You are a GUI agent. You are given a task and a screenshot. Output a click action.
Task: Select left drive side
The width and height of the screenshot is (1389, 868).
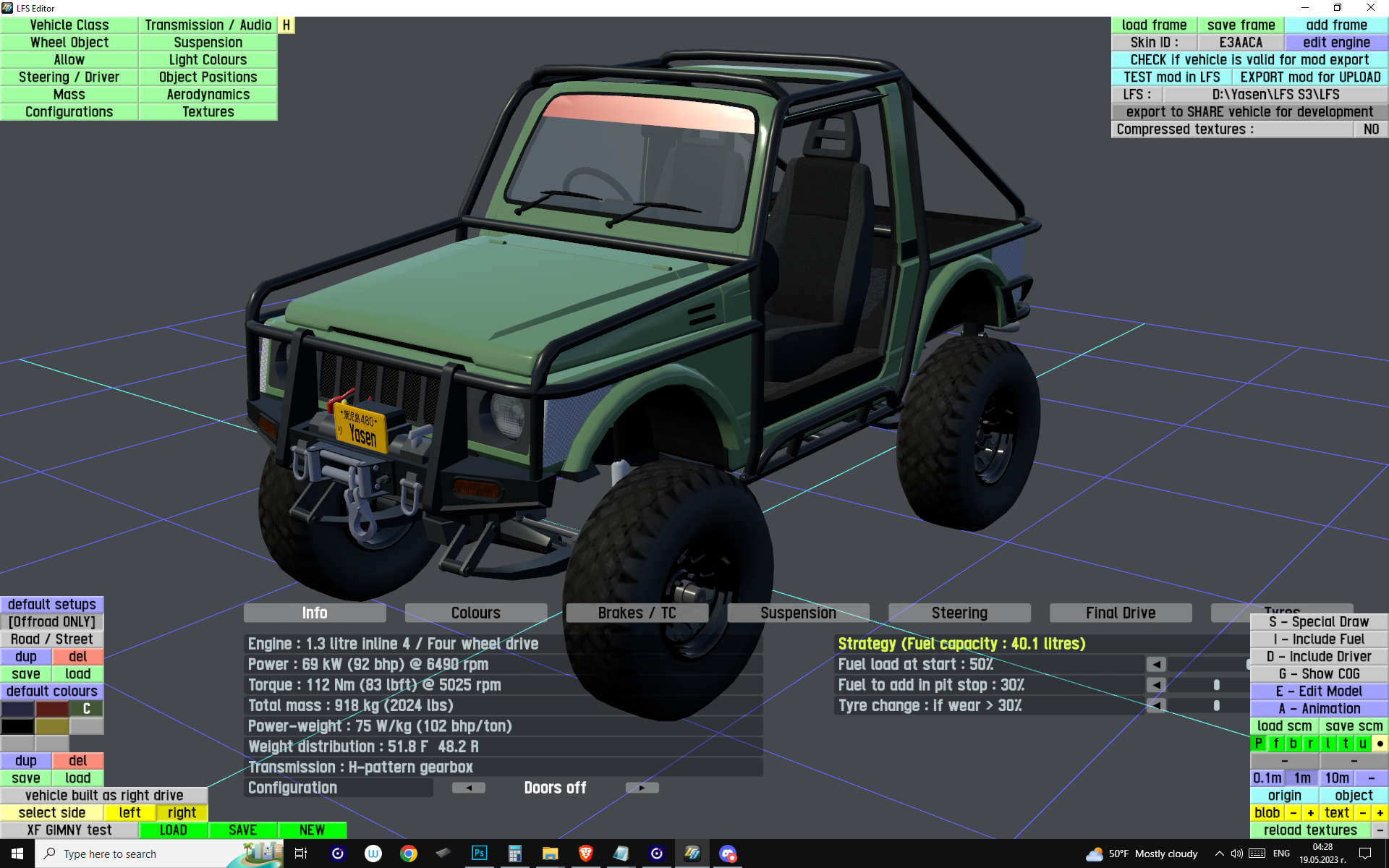point(129,813)
